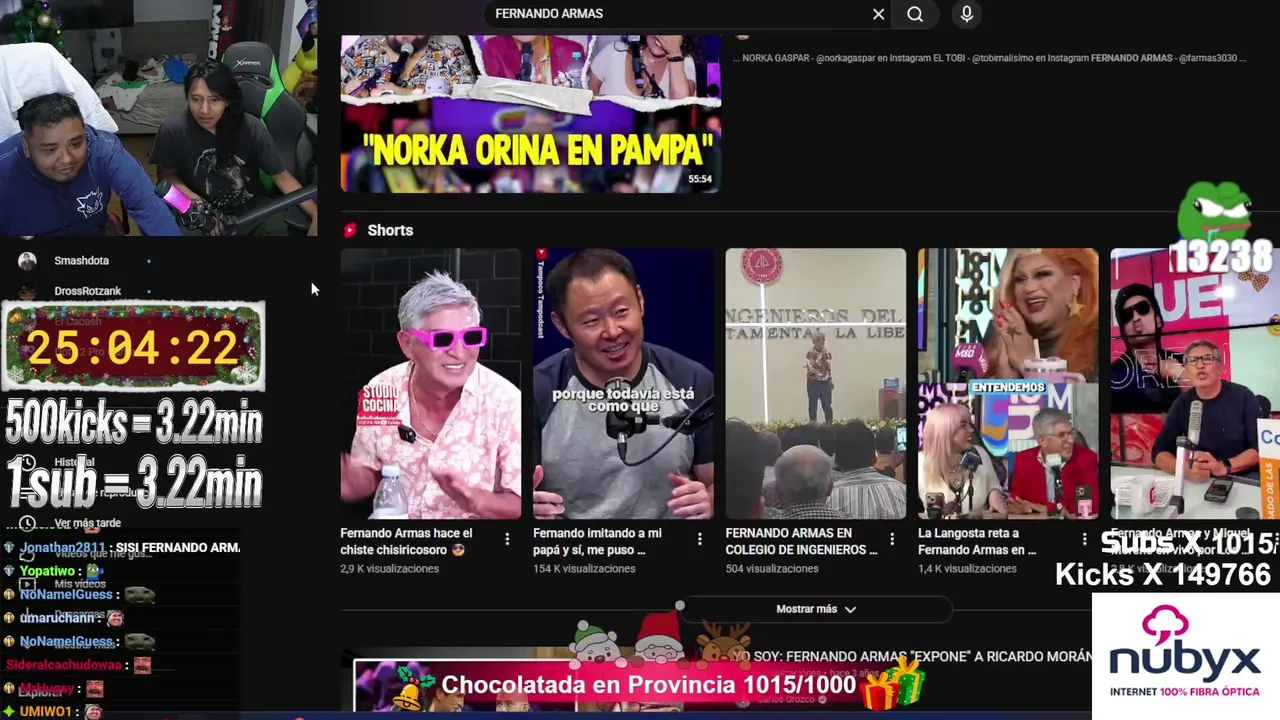Click chat username UMIWO1
The width and height of the screenshot is (1280, 720).
click(46, 712)
